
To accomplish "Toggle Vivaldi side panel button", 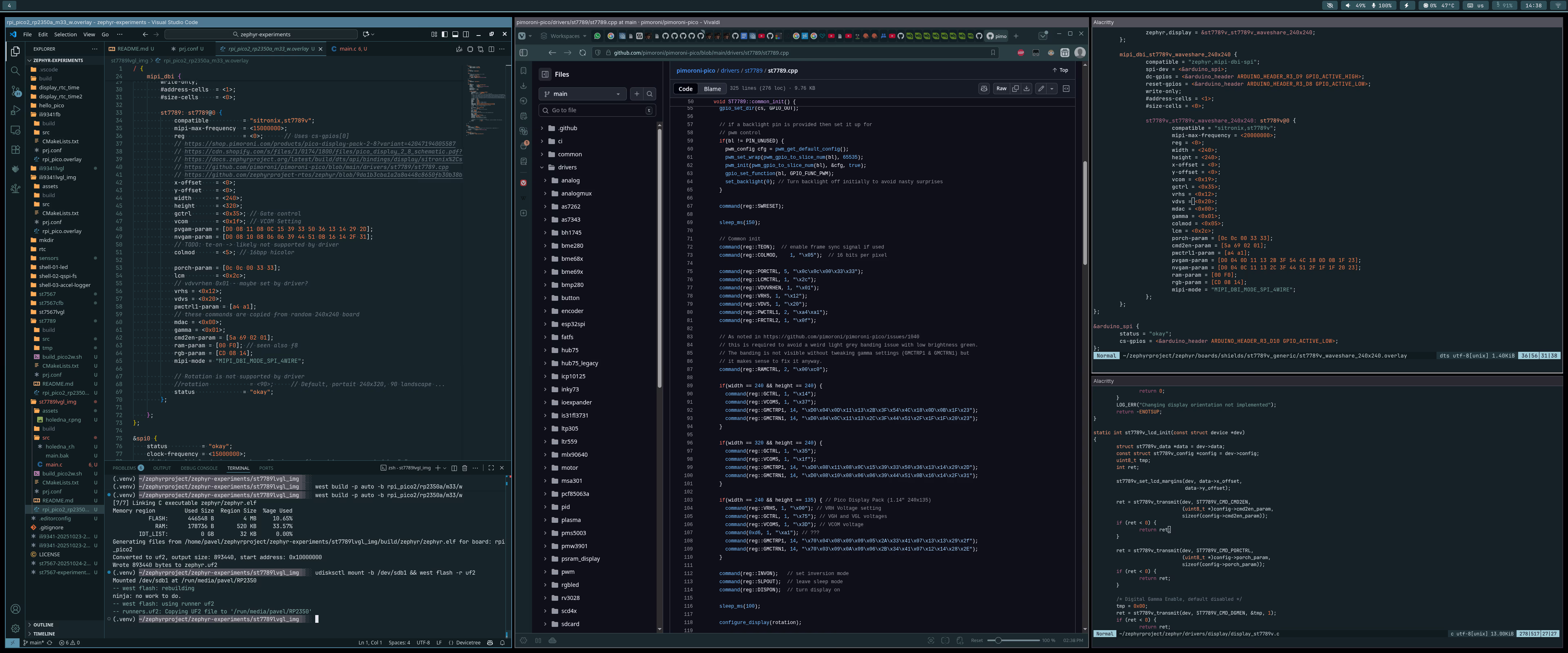I will click(x=523, y=53).
